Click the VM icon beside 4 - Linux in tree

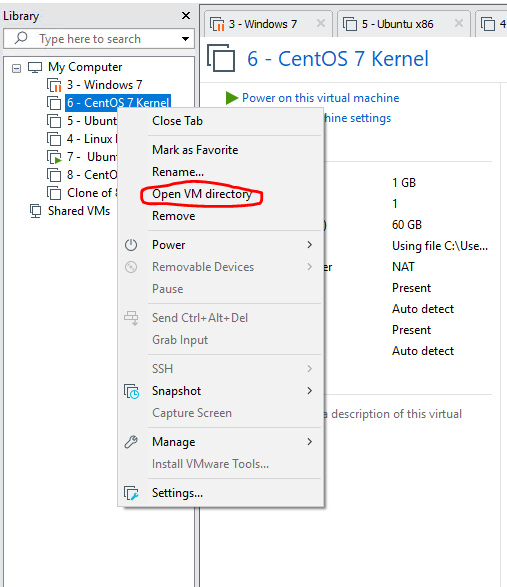[x=54, y=139]
